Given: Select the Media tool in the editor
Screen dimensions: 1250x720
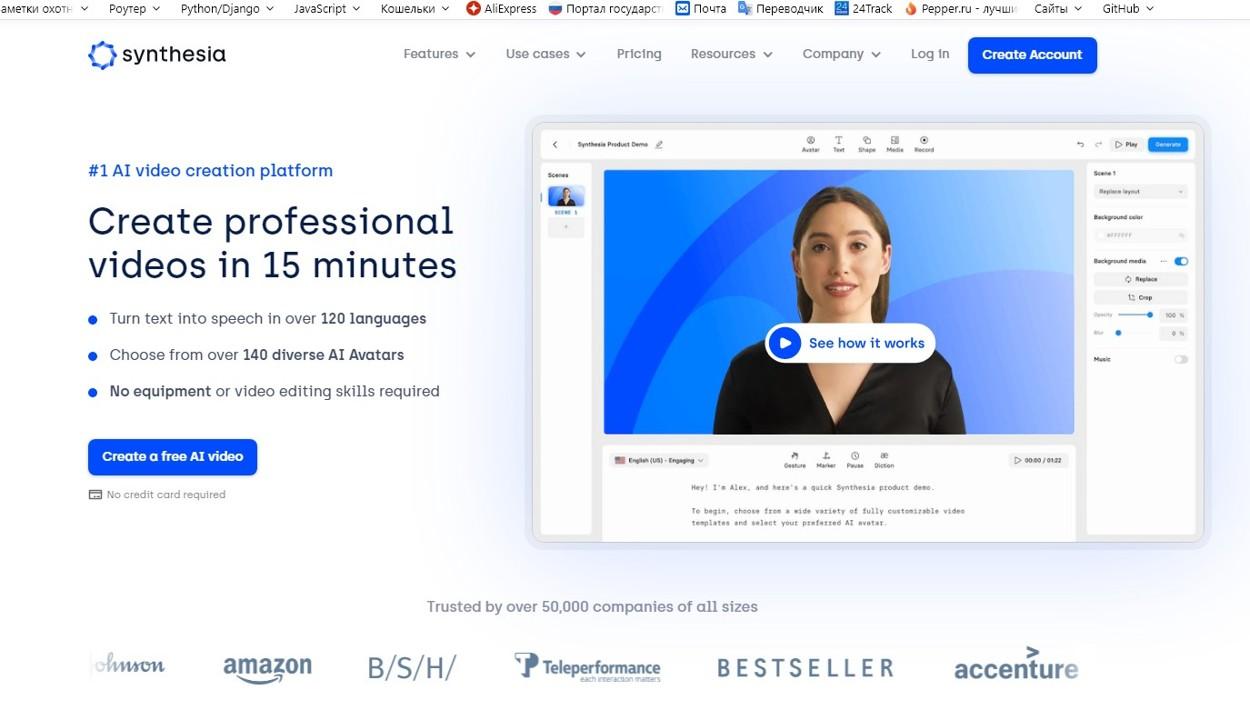Looking at the screenshot, I should coord(894,144).
